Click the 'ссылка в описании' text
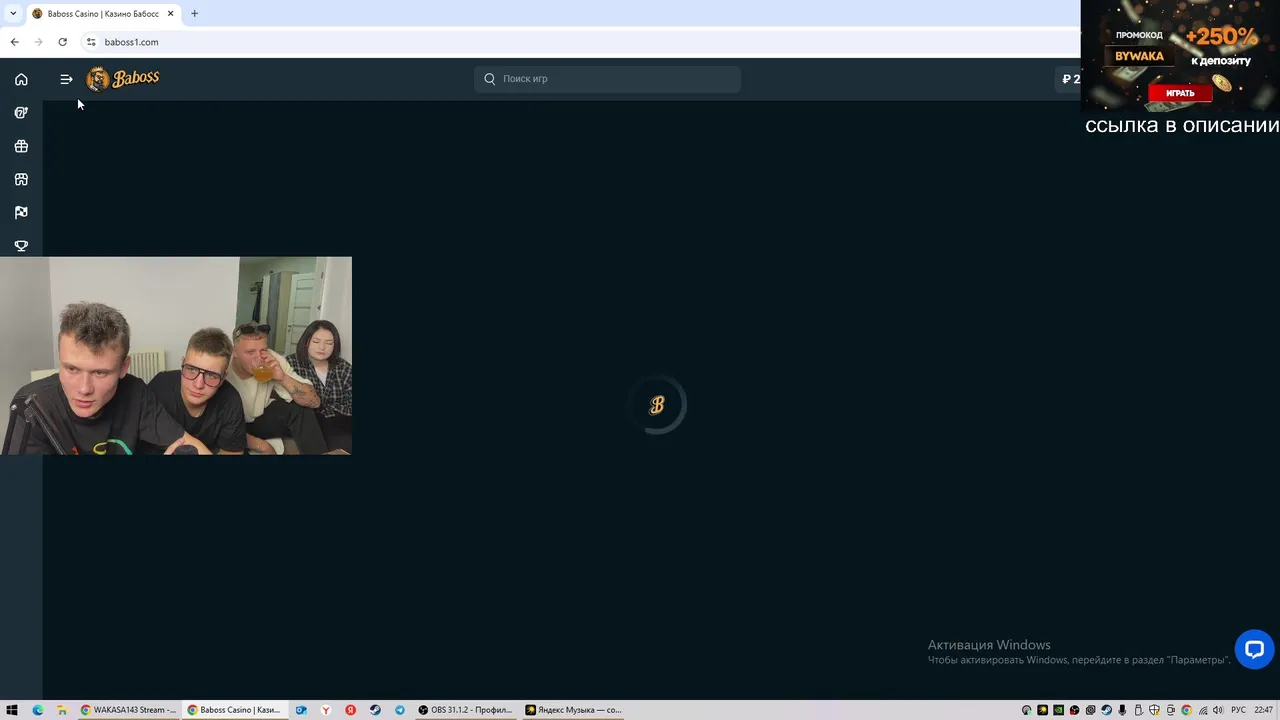This screenshot has height=720, width=1280. 1182,126
